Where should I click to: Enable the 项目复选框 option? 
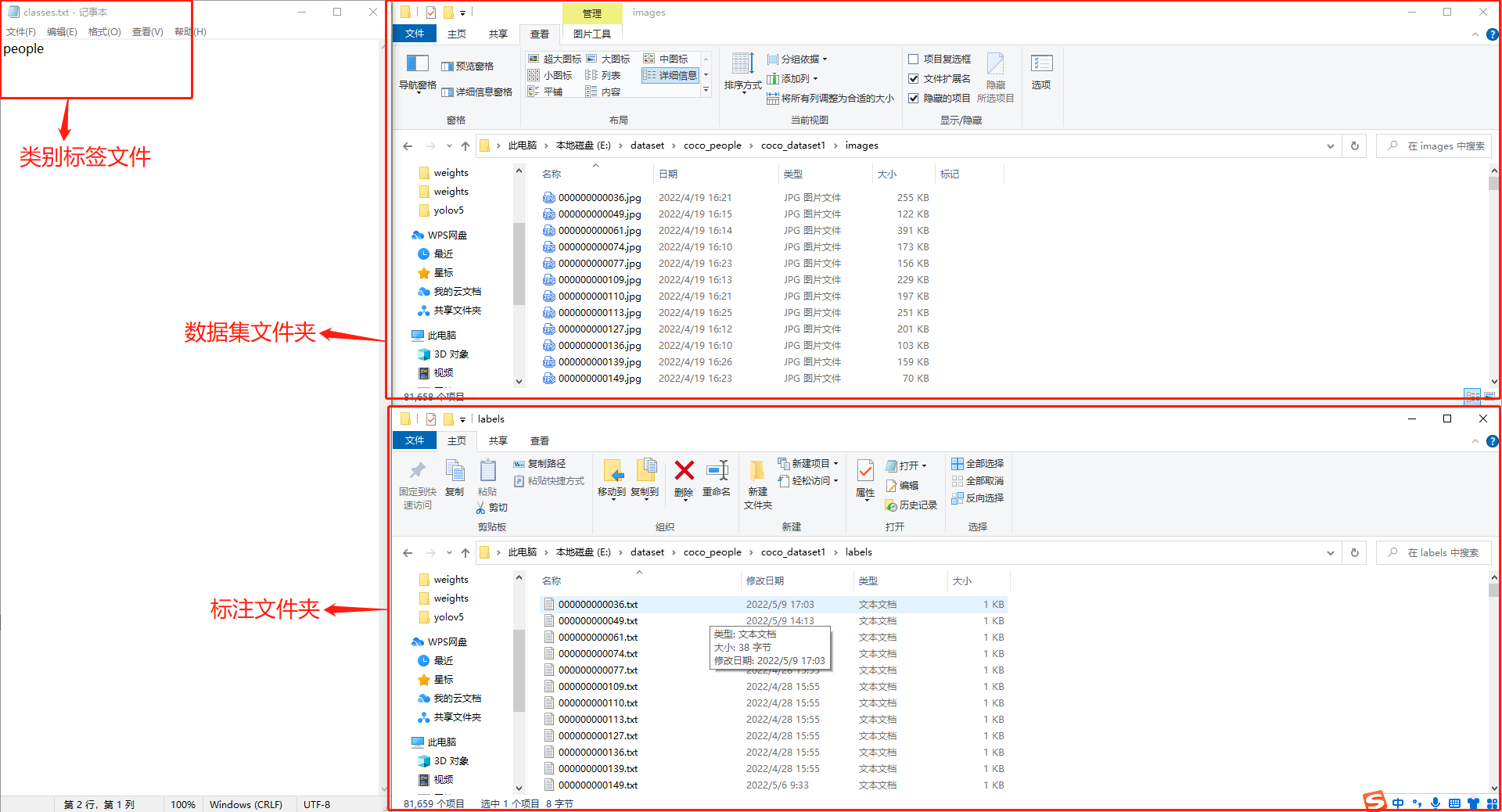(x=914, y=59)
